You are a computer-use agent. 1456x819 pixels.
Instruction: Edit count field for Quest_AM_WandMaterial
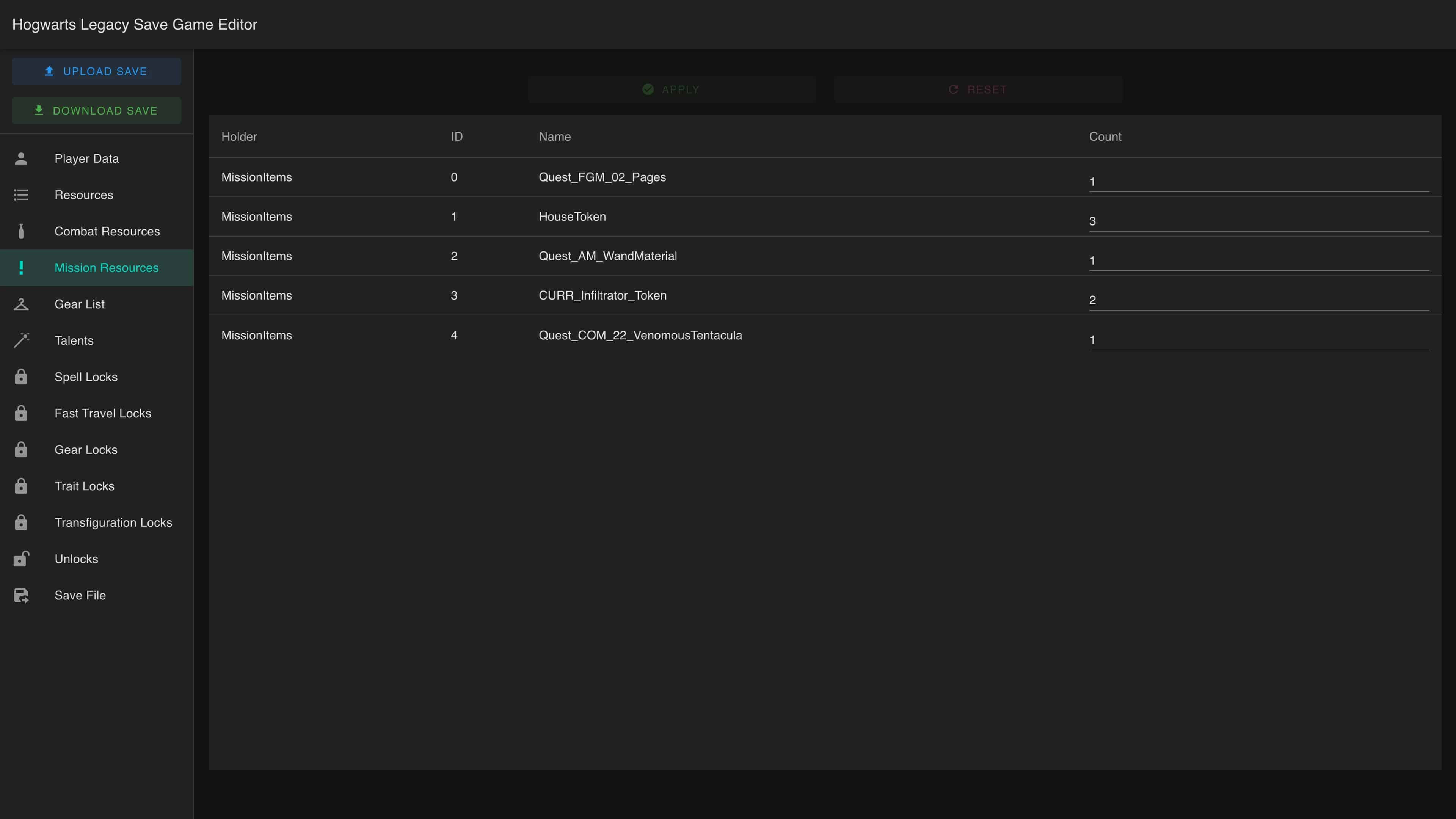[1259, 260]
